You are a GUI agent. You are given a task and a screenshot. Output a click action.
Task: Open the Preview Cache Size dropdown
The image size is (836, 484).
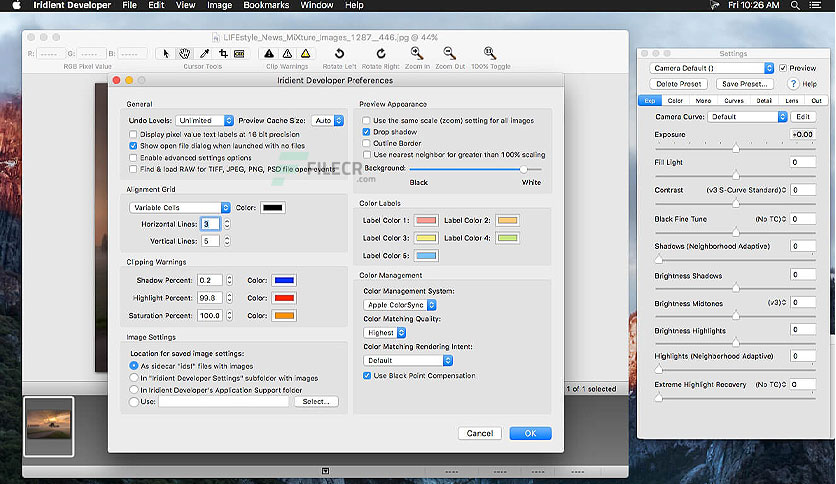[x=327, y=120]
